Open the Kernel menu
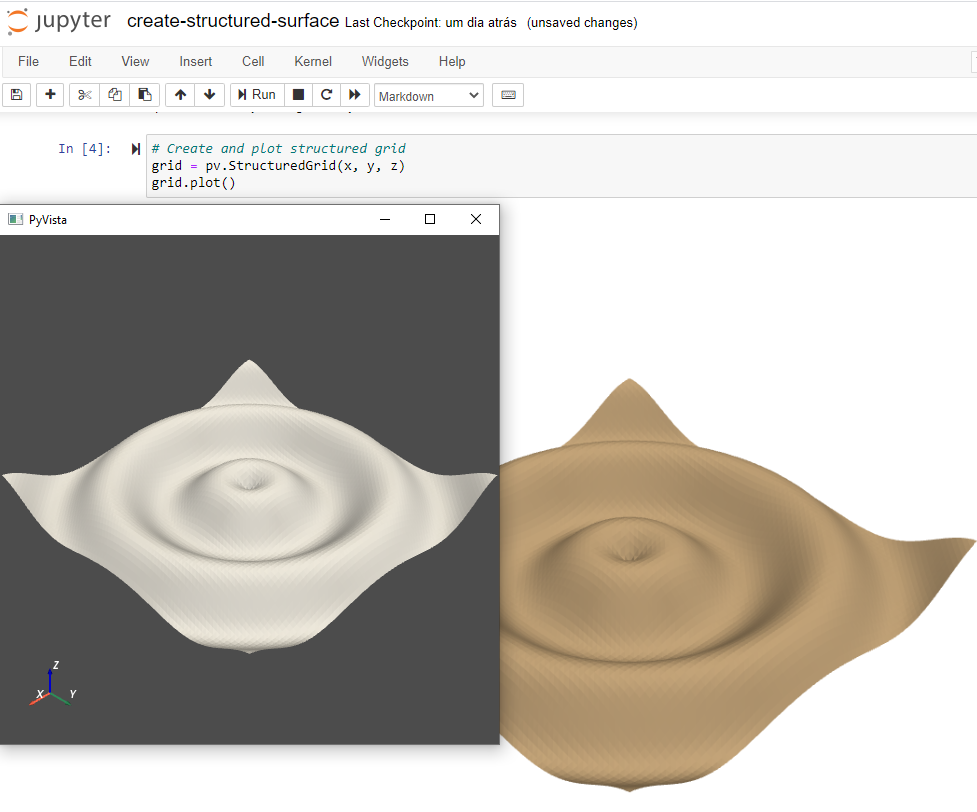 pyautogui.click(x=312, y=61)
